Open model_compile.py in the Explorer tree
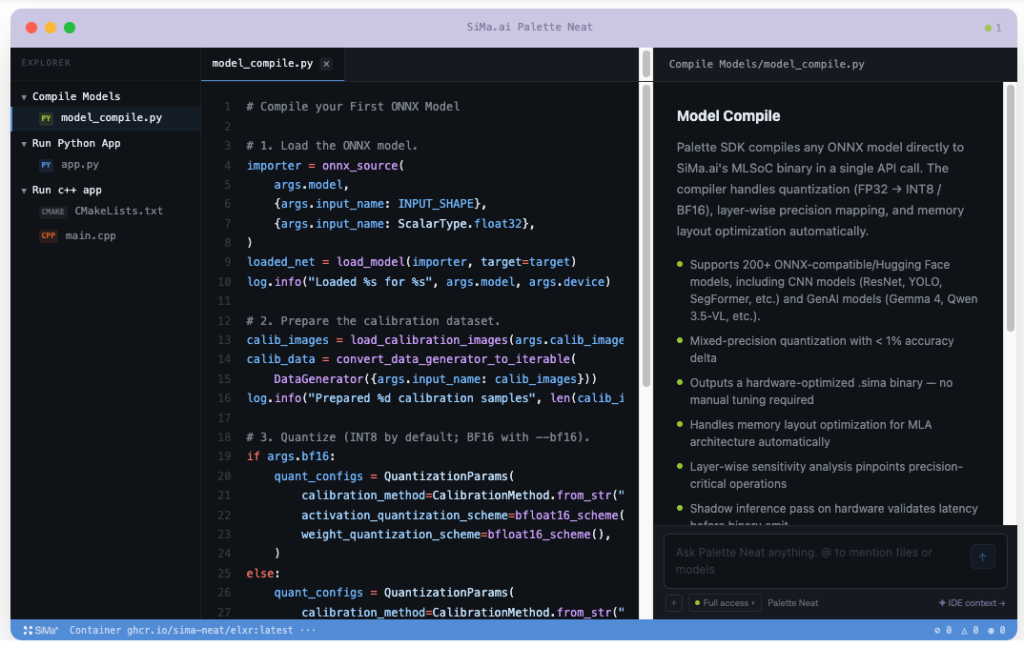1024x647 pixels. [106, 118]
